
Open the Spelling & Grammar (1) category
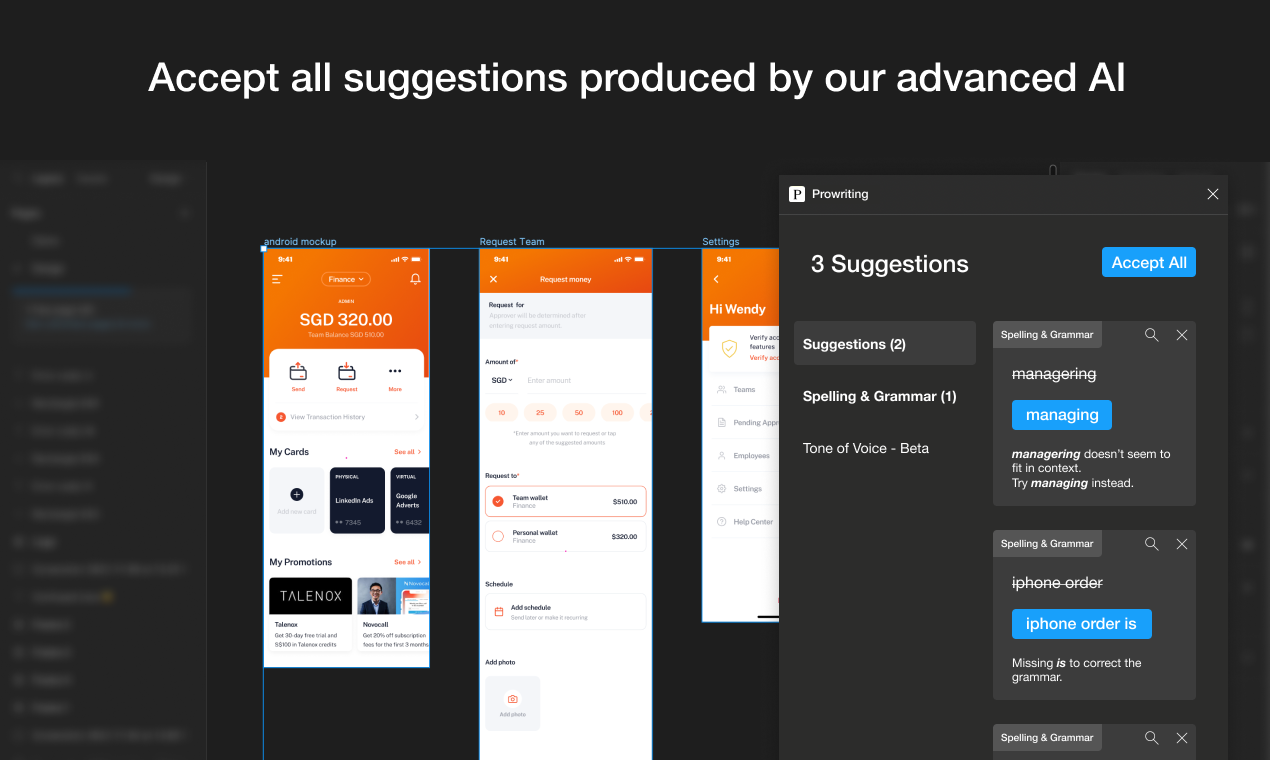[x=880, y=396]
